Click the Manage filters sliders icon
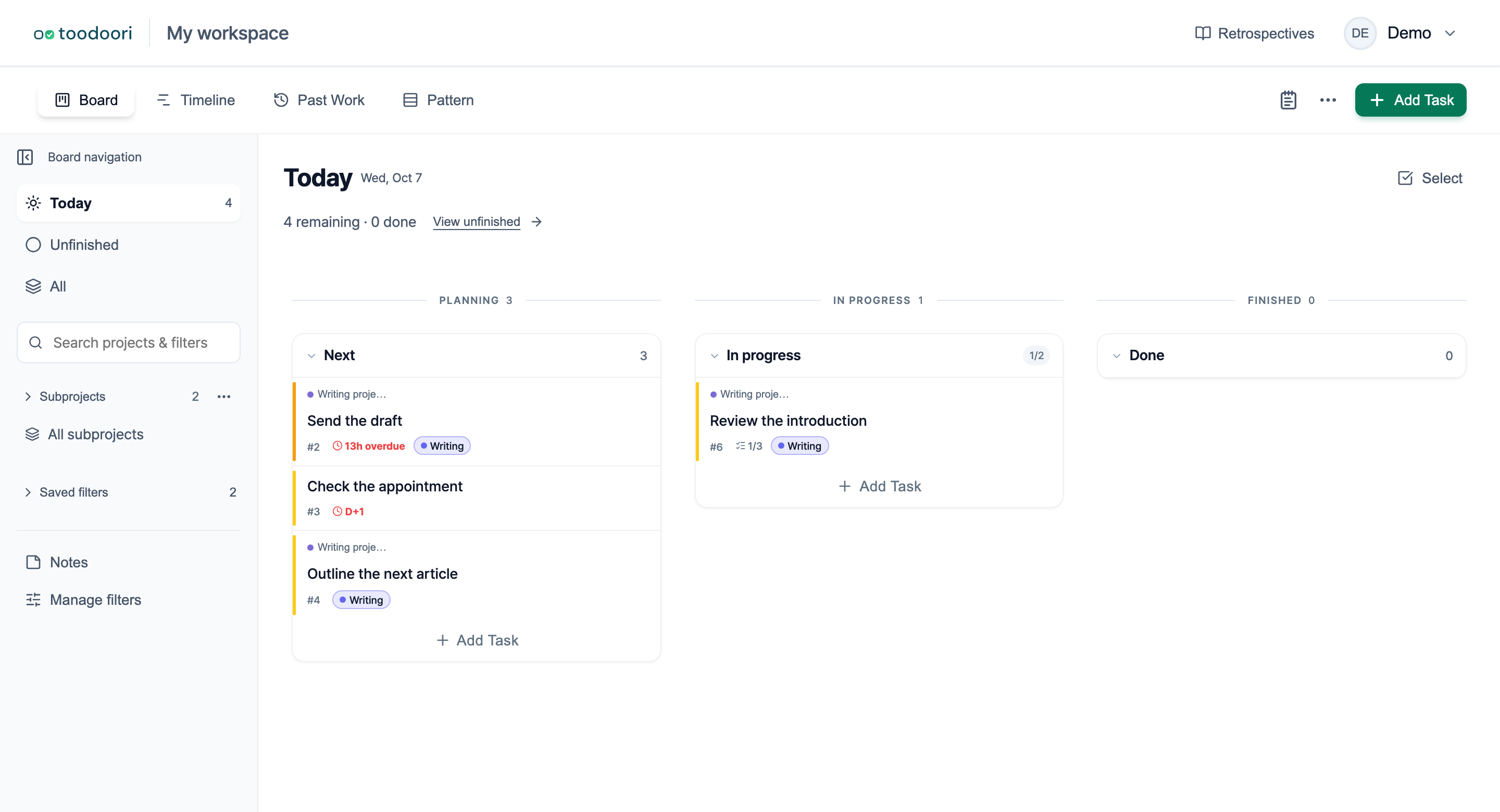Image resolution: width=1500 pixels, height=812 pixels. point(33,600)
